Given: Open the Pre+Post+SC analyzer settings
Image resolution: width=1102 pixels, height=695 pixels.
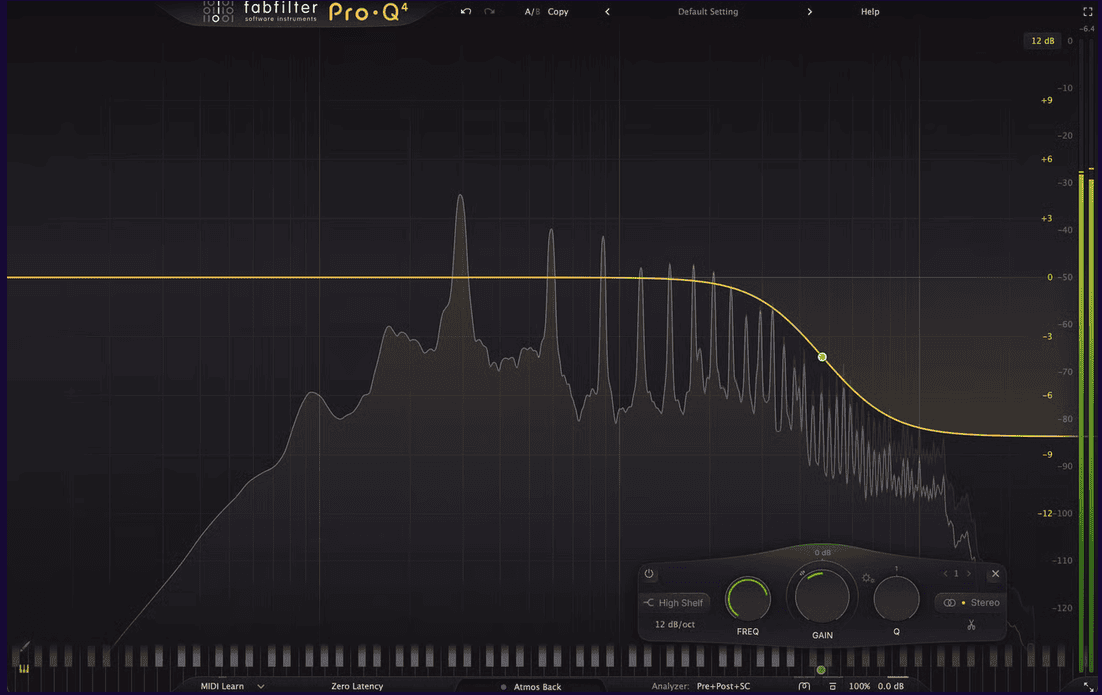Looking at the screenshot, I should coord(723,686).
